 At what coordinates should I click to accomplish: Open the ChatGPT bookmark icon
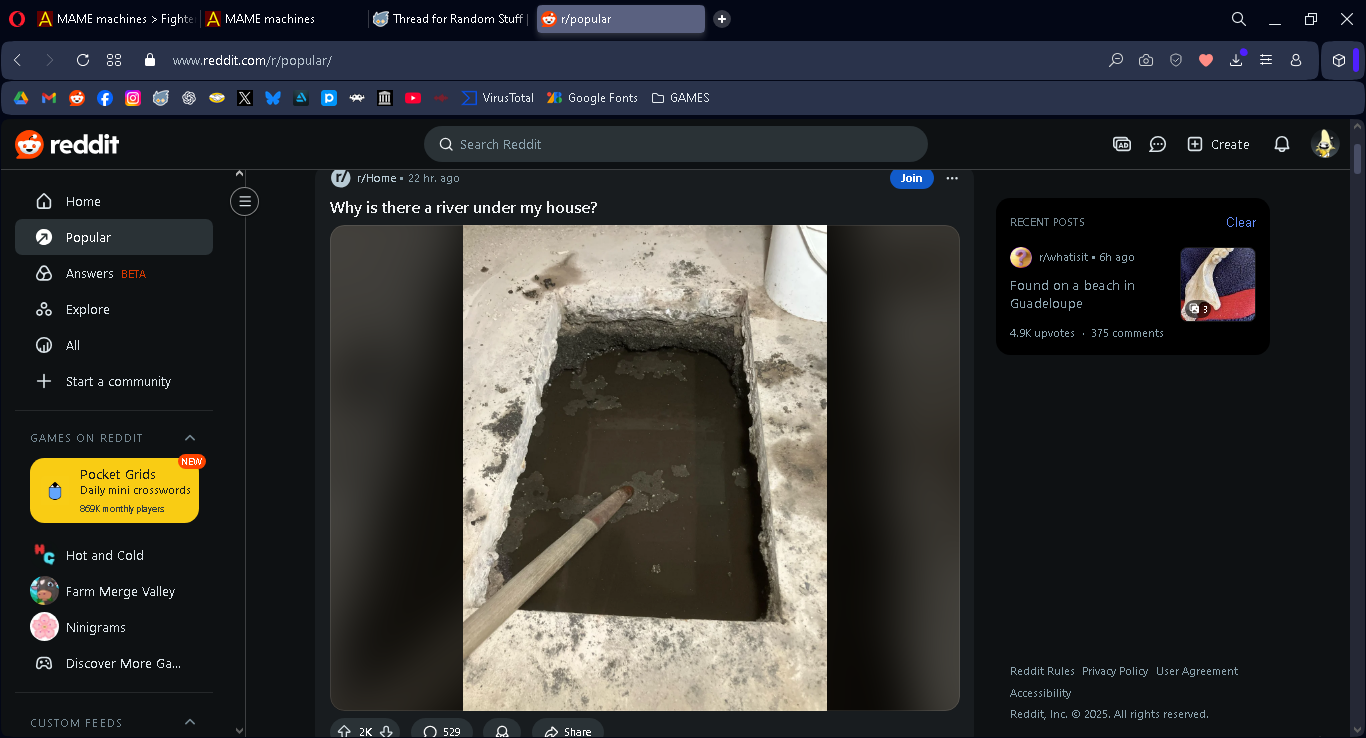pos(189,98)
